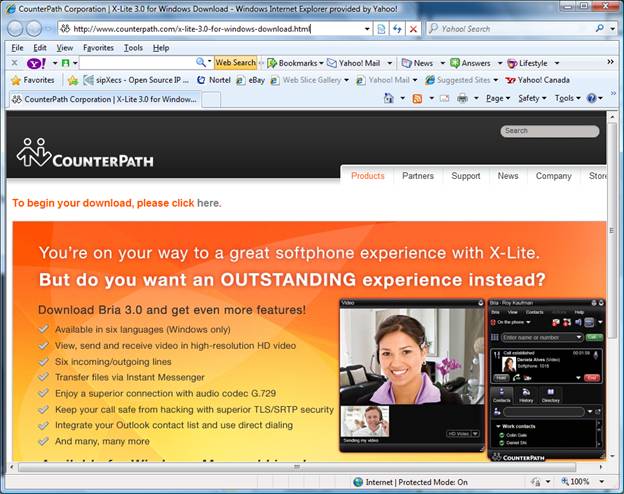Screen dimensions: 624x494
Task: Expand the Suggested Sites dropdown
Action: tap(496, 80)
